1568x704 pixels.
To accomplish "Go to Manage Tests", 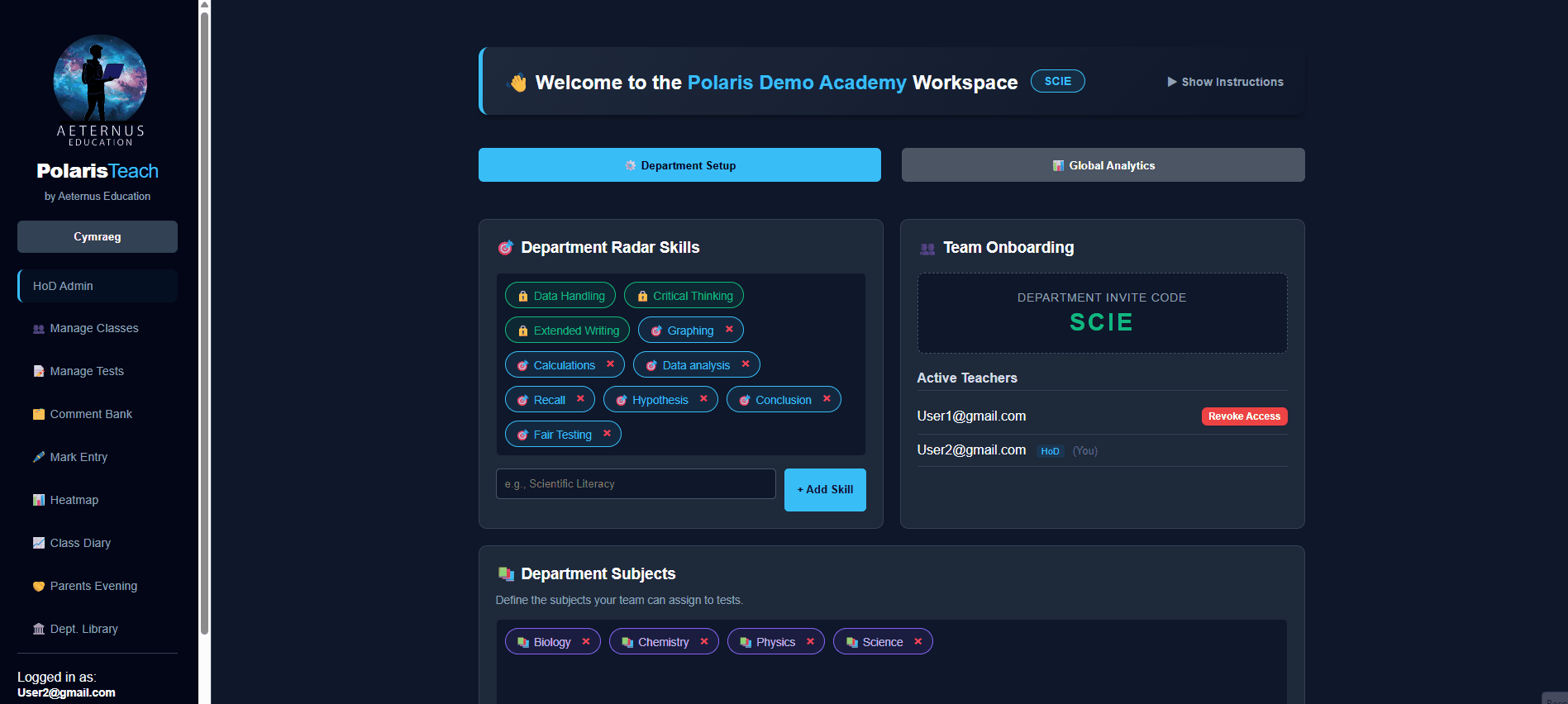I will click(98, 371).
